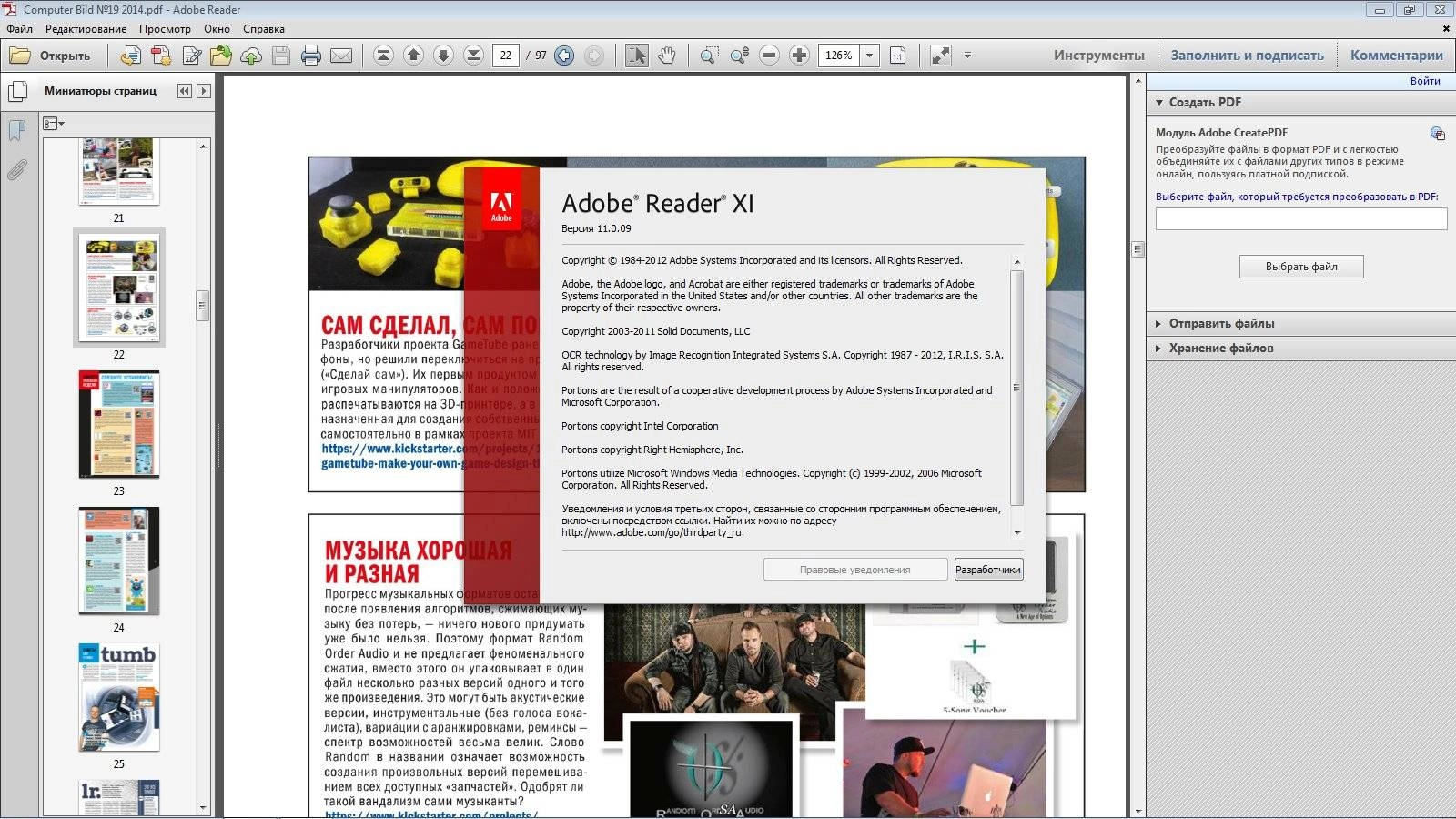Click the fill and sign pencil icon

[191, 56]
